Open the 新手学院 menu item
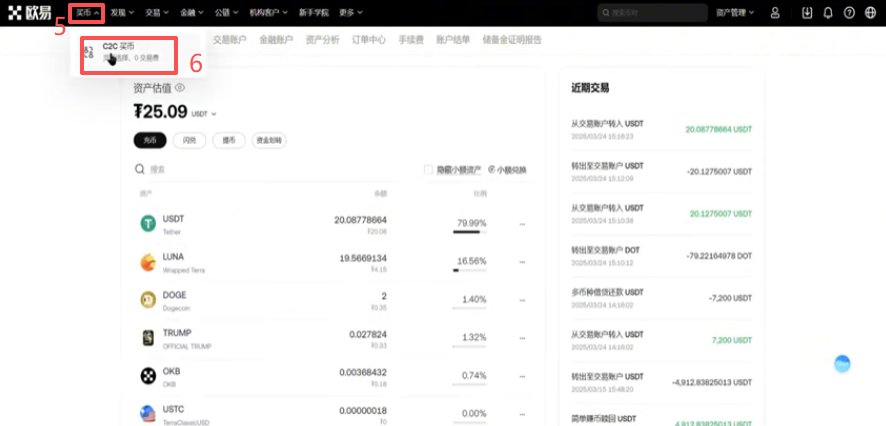Viewport: 886px width, 426px height. (x=314, y=12)
